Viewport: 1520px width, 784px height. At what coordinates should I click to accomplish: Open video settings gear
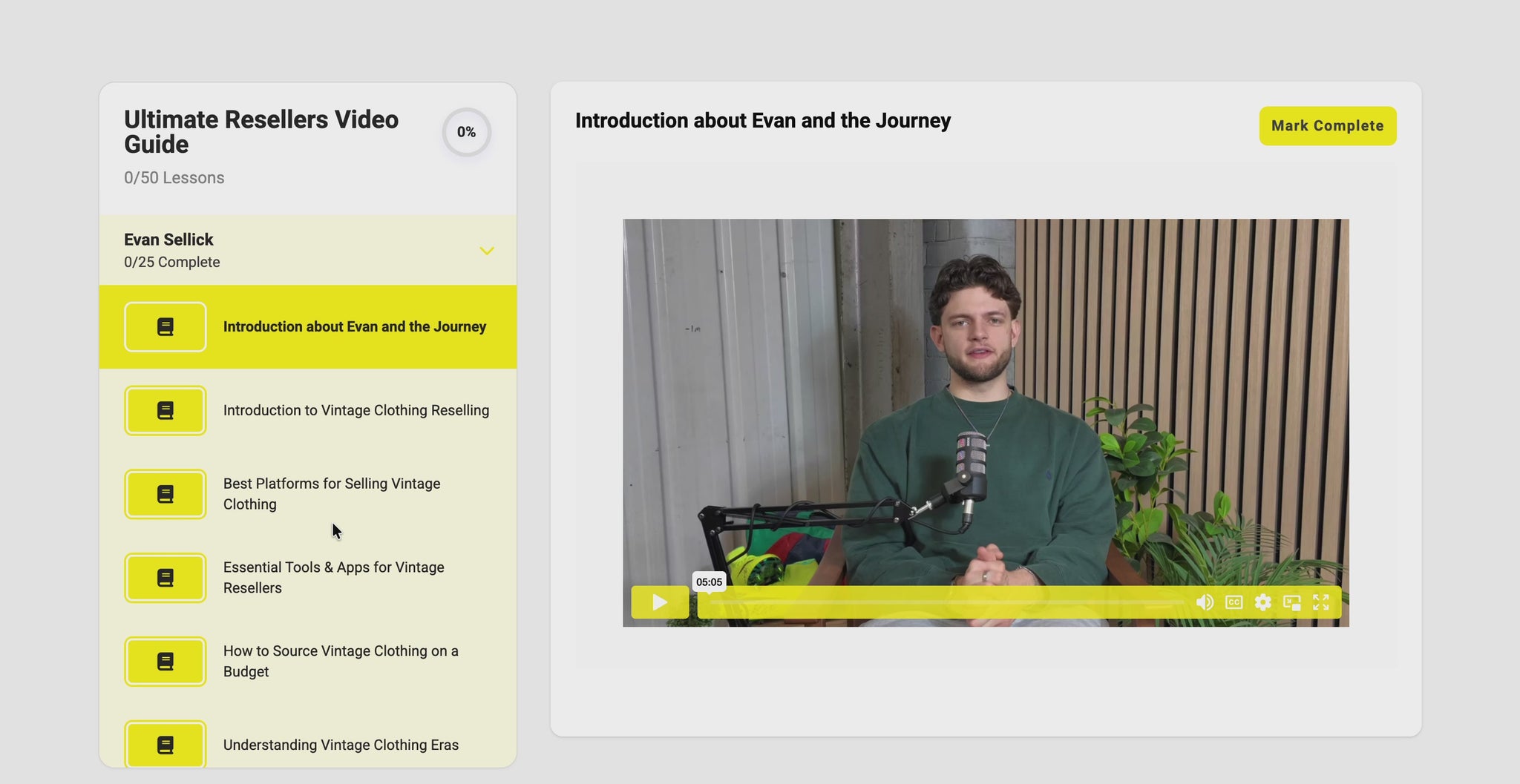(x=1262, y=602)
